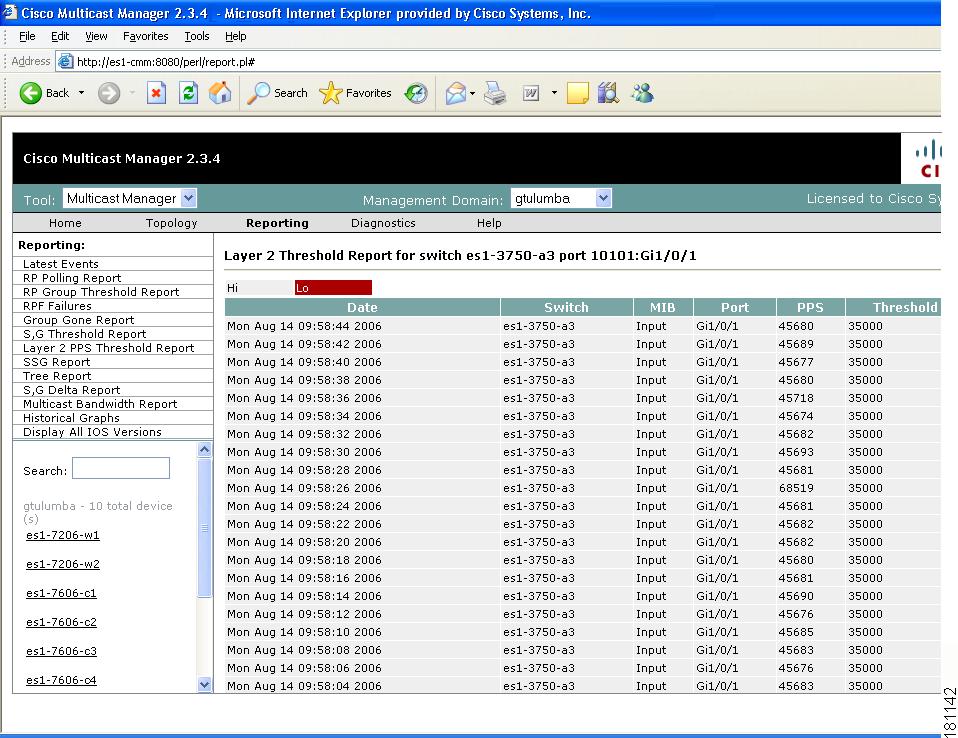Viewport: 958px width, 738px height.
Task: Select Display All IOS Versions
Action: click(92, 433)
